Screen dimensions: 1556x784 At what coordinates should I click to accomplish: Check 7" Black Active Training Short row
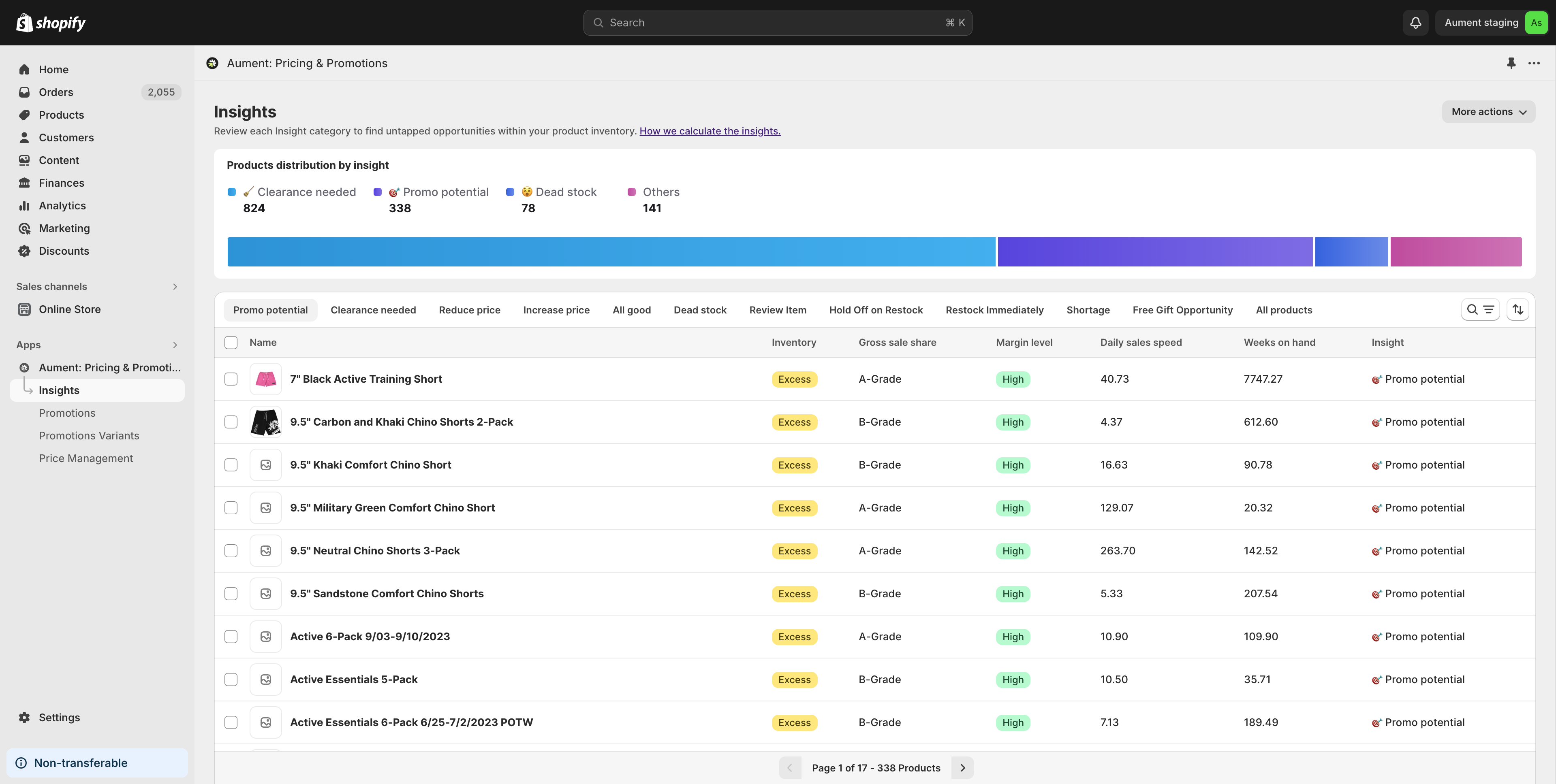tap(231, 379)
